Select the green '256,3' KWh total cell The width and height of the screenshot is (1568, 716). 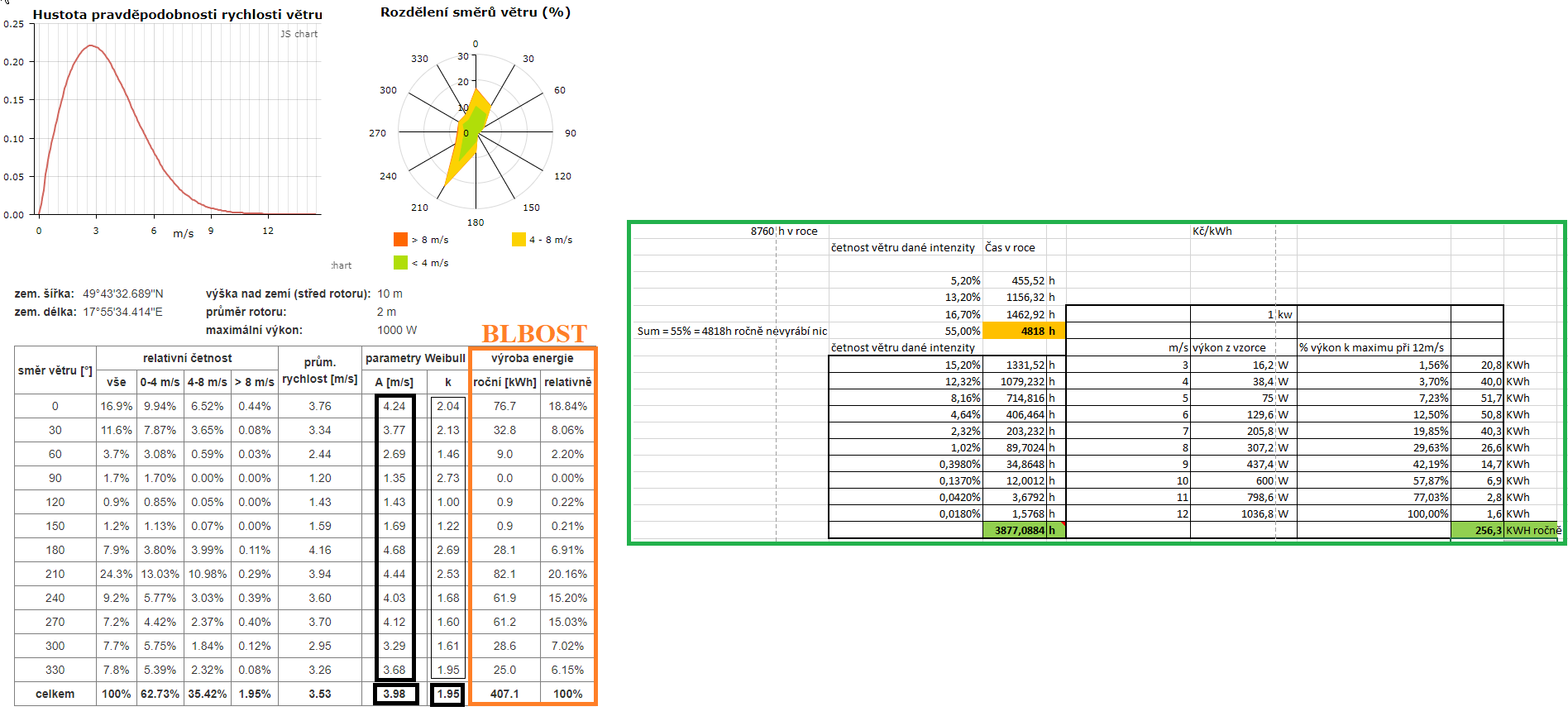pyautogui.click(x=1479, y=530)
